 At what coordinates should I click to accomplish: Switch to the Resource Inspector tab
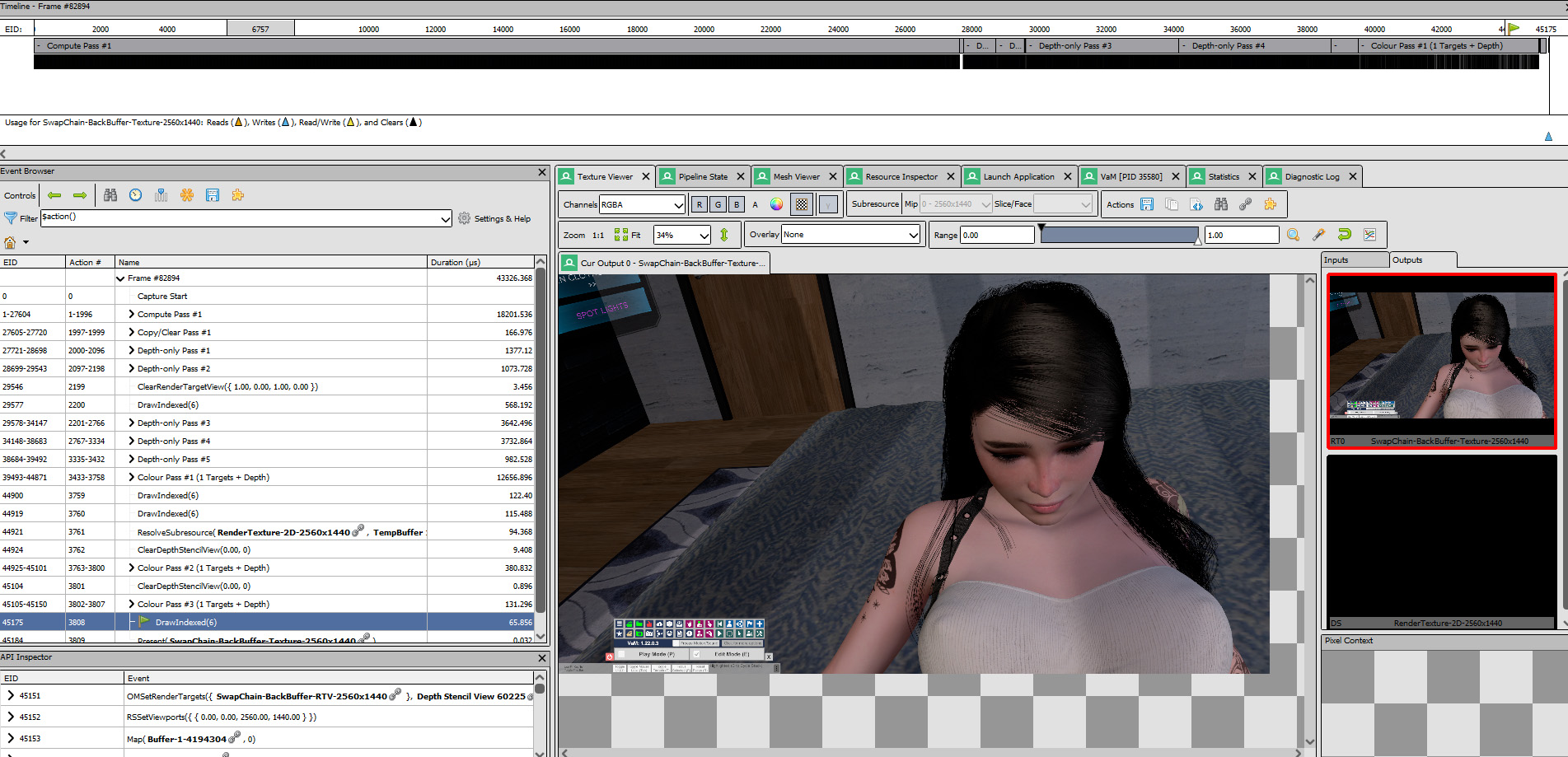tap(901, 176)
